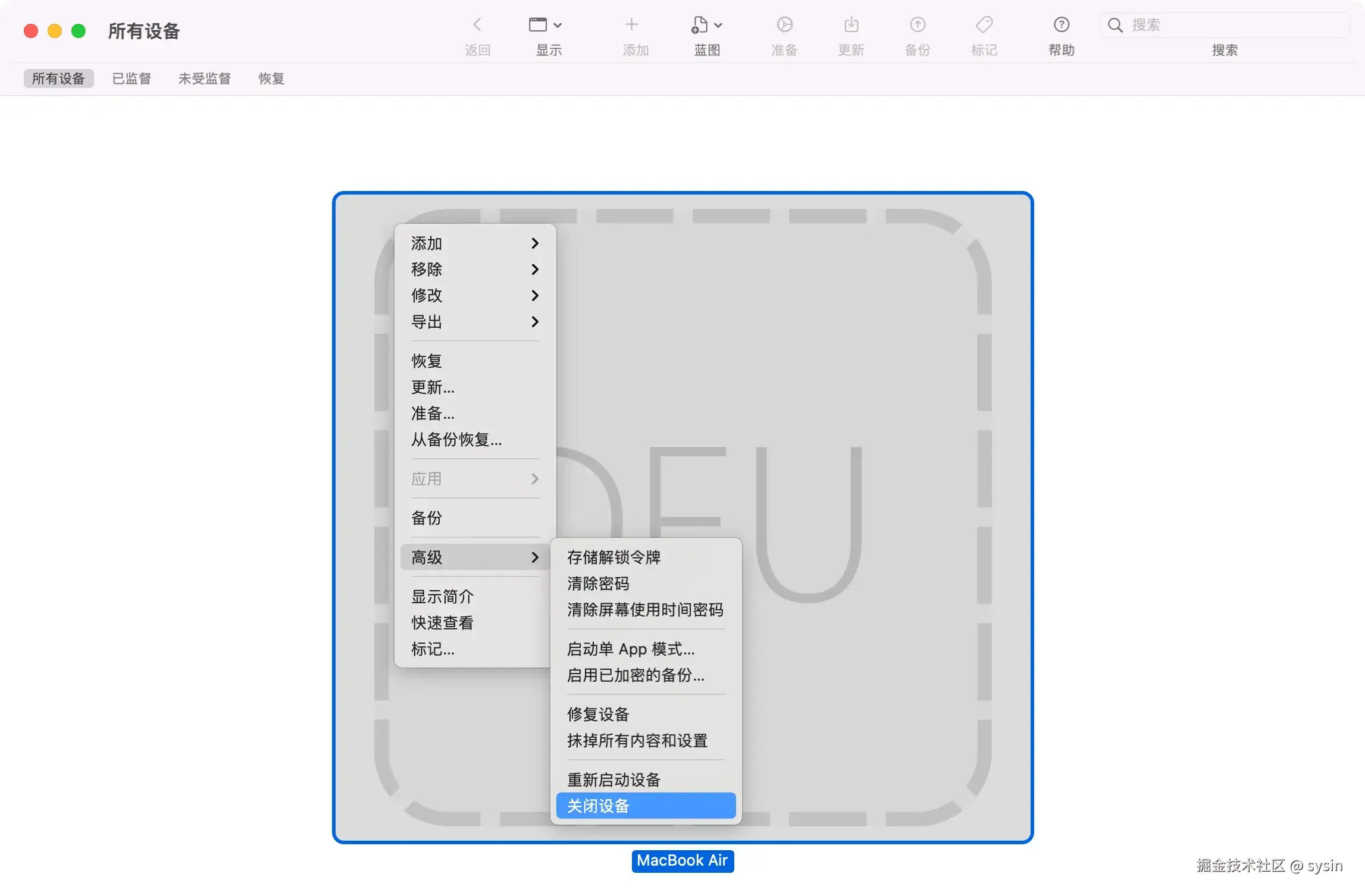1365x896 pixels.
Task: Click 清除密码 in advanced submenu
Action: [x=597, y=584]
